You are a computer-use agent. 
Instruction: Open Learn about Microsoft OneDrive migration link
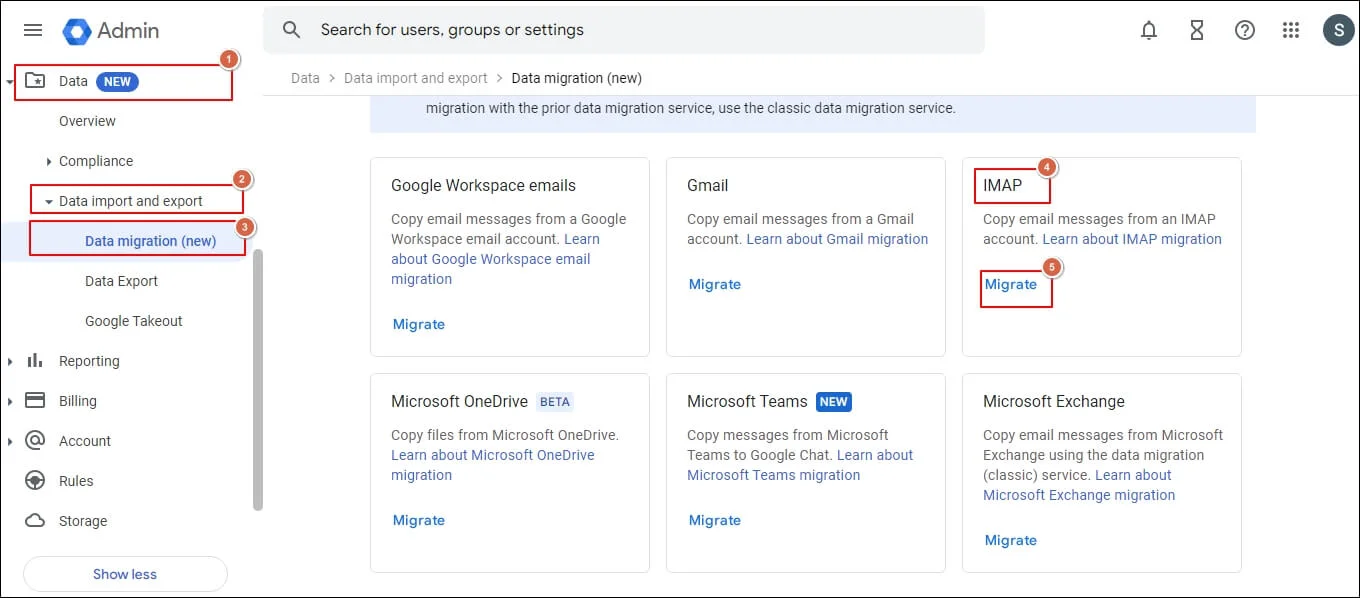pos(493,465)
